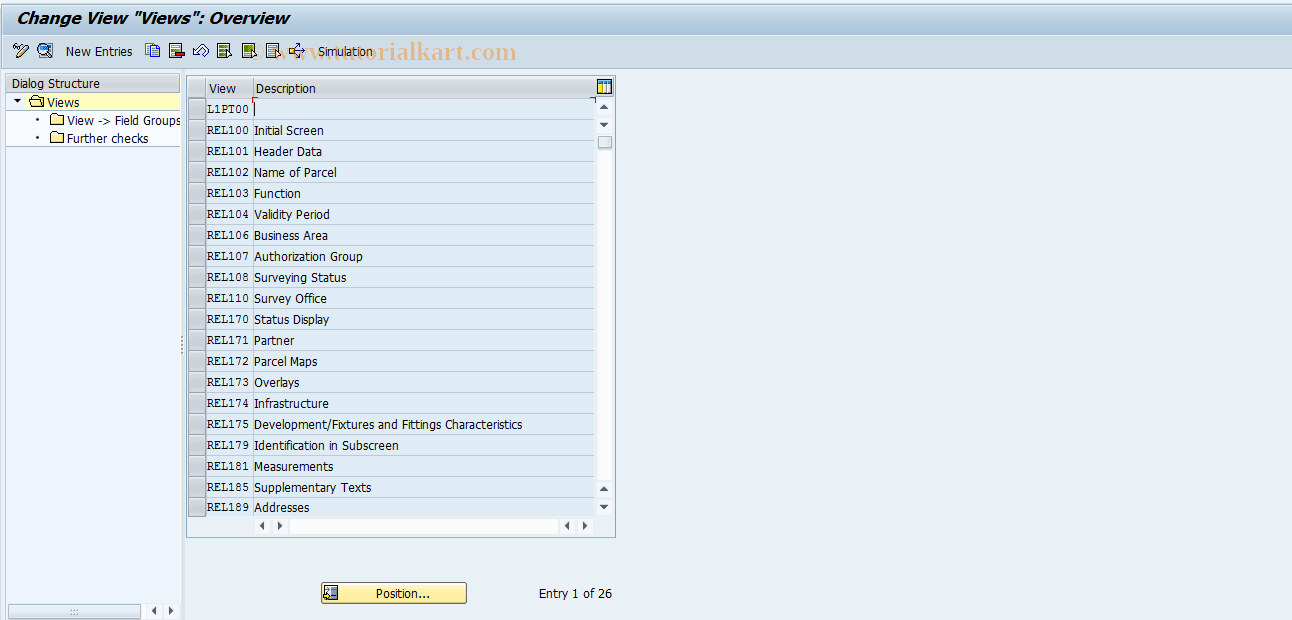Screen dimensions: 1292x620
Task: Click Dialog Structure scroll left arrow
Action: (154, 610)
